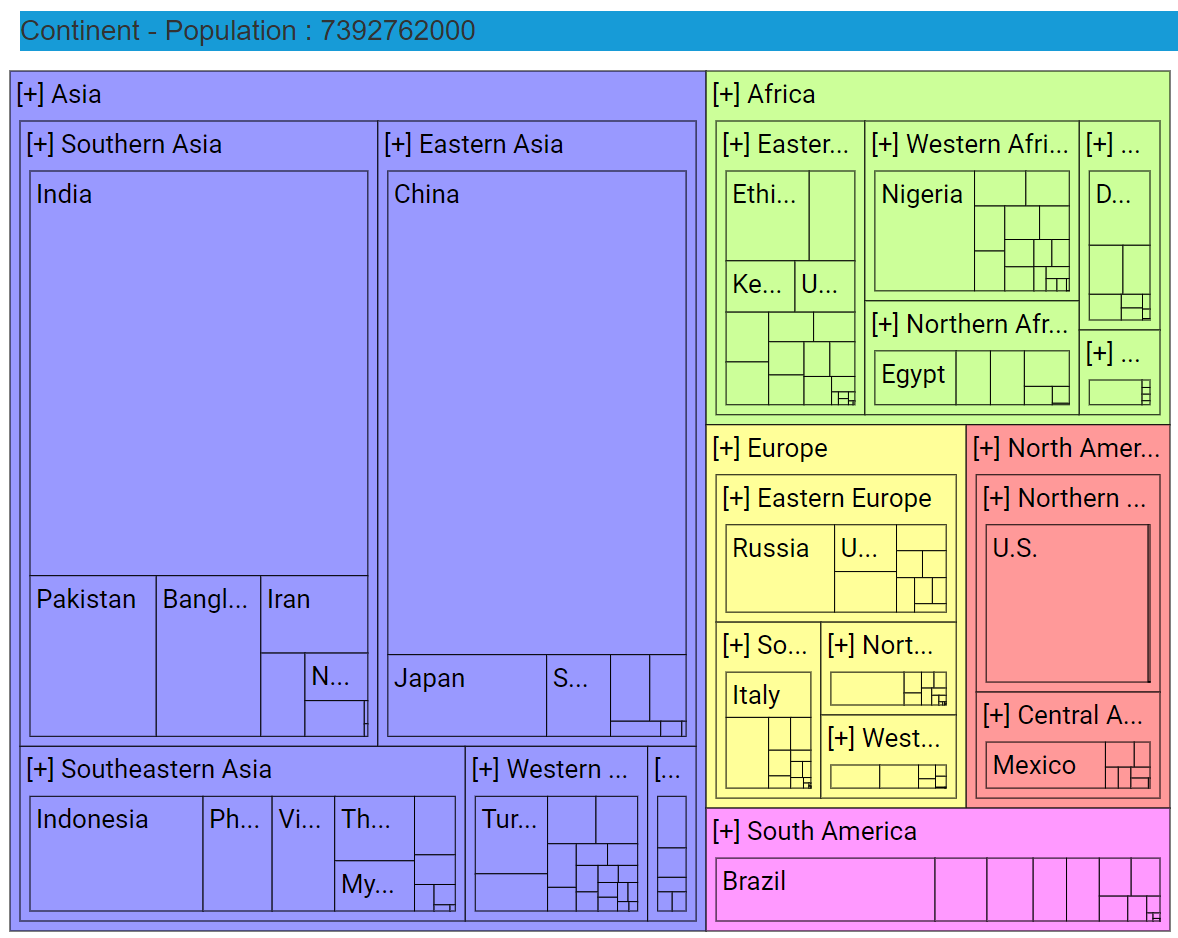The height and width of the screenshot is (938, 1178).
Task: Click the tile labeled U... beside Russia
Action: [x=865, y=548]
